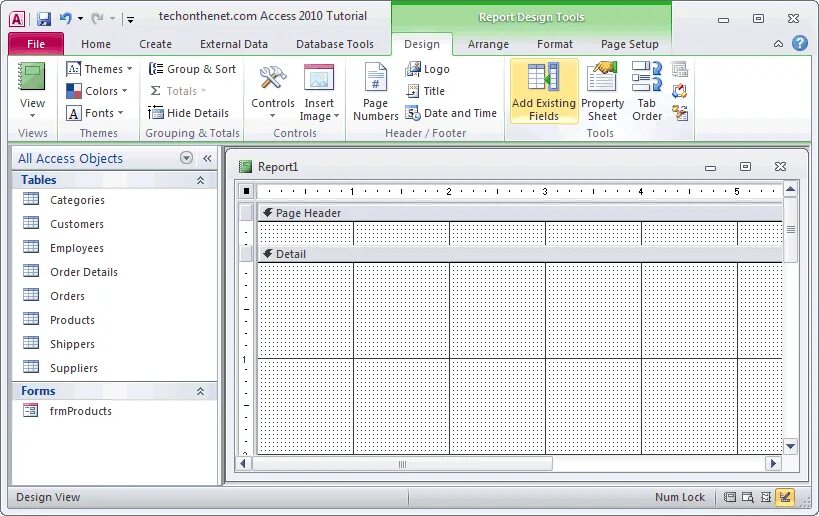This screenshot has width=819, height=516.
Task: Click the horizontal scrollbar right arrow
Action: pyautogui.click(x=773, y=463)
